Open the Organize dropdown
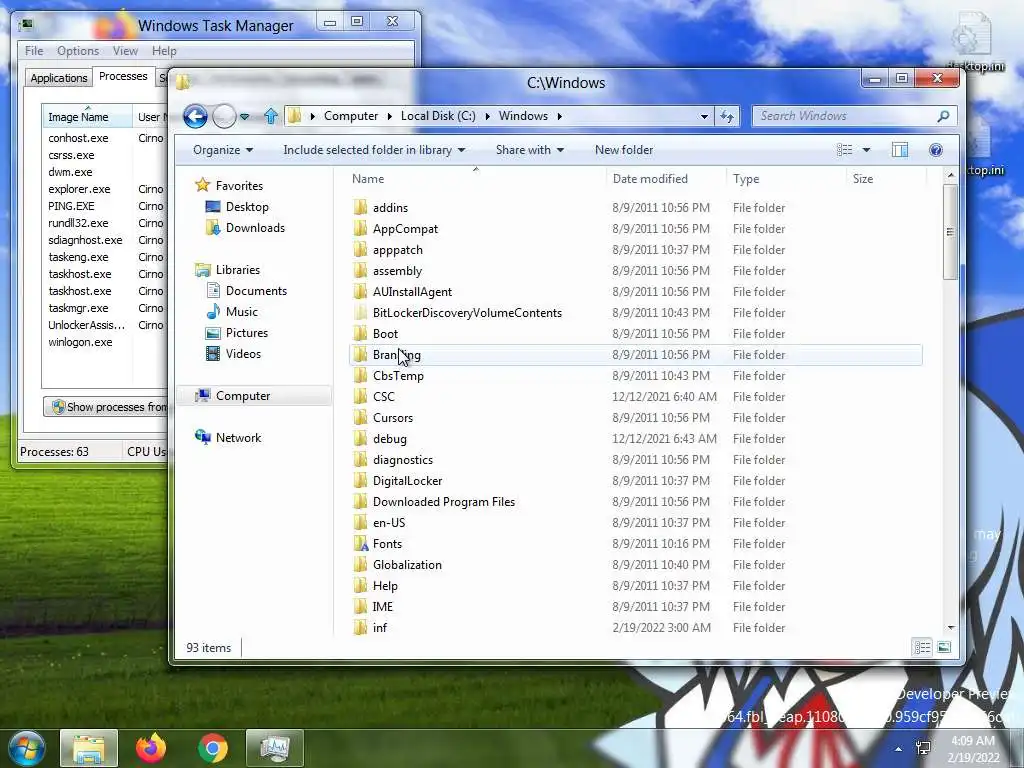 223,150
